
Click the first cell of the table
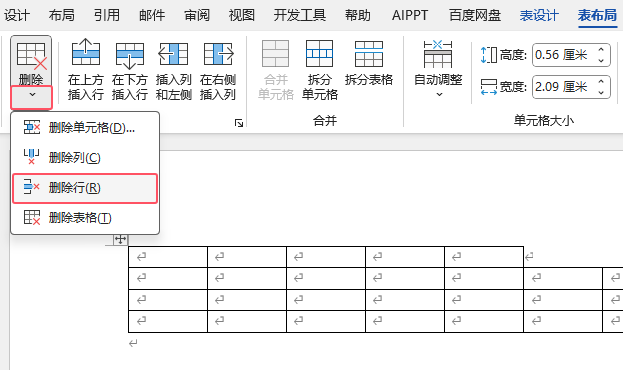(x=168, y=257)
